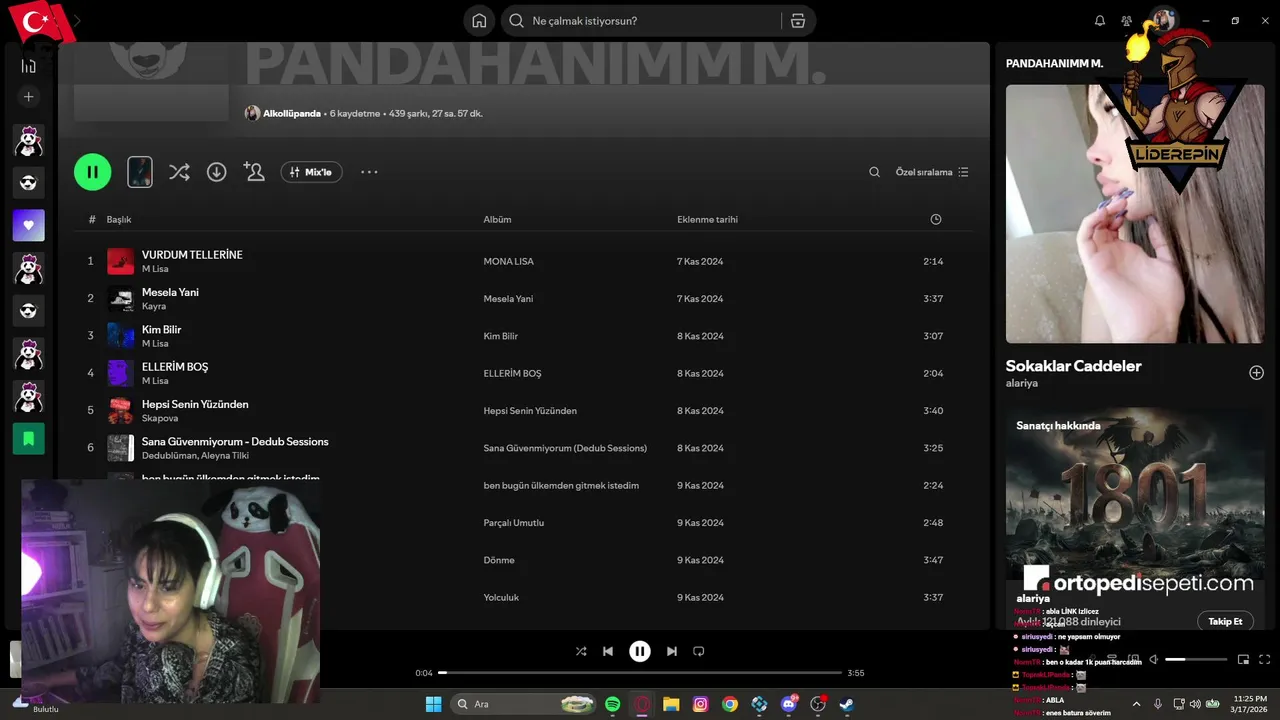Select the Kim Bilir track title
1280x720 pixels.
[161, 329]
